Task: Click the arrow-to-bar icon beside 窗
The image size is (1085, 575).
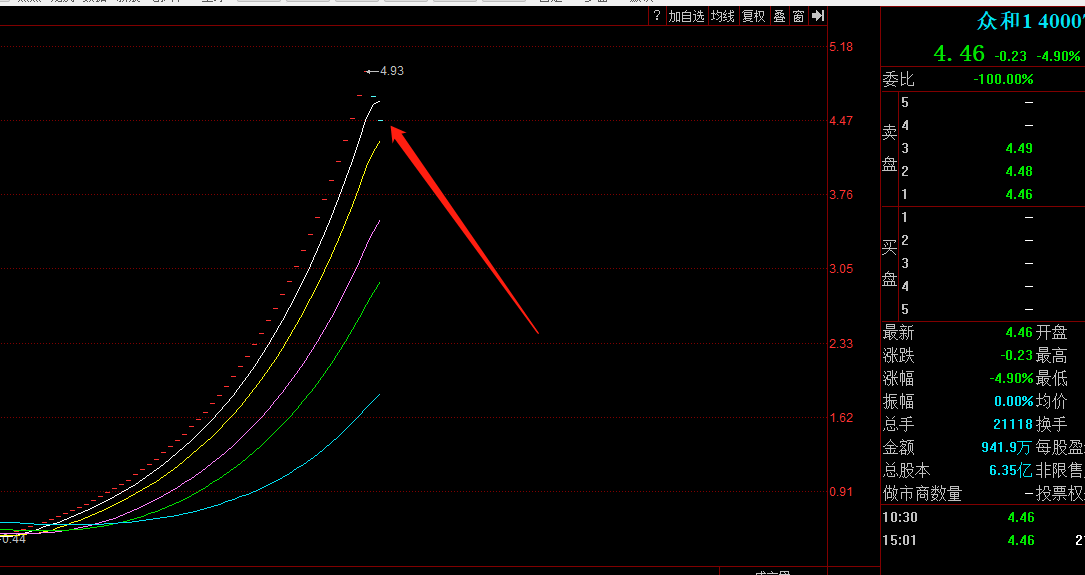Action: [819, 16]
